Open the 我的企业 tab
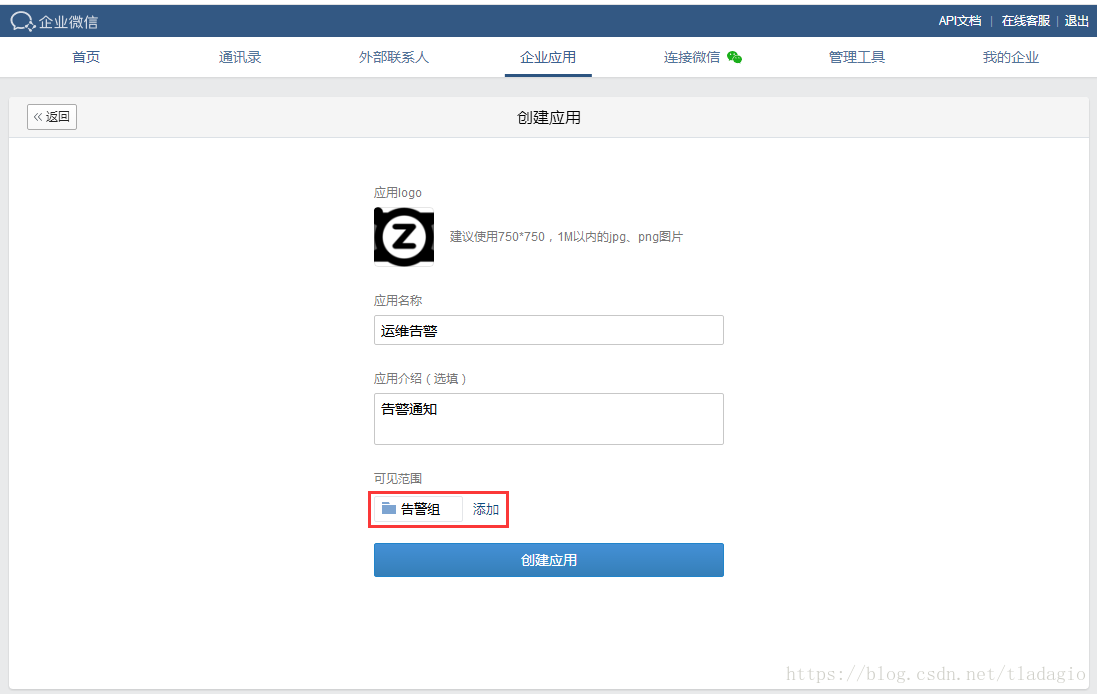This screenshot has height=694, width=1097. 1011,57
